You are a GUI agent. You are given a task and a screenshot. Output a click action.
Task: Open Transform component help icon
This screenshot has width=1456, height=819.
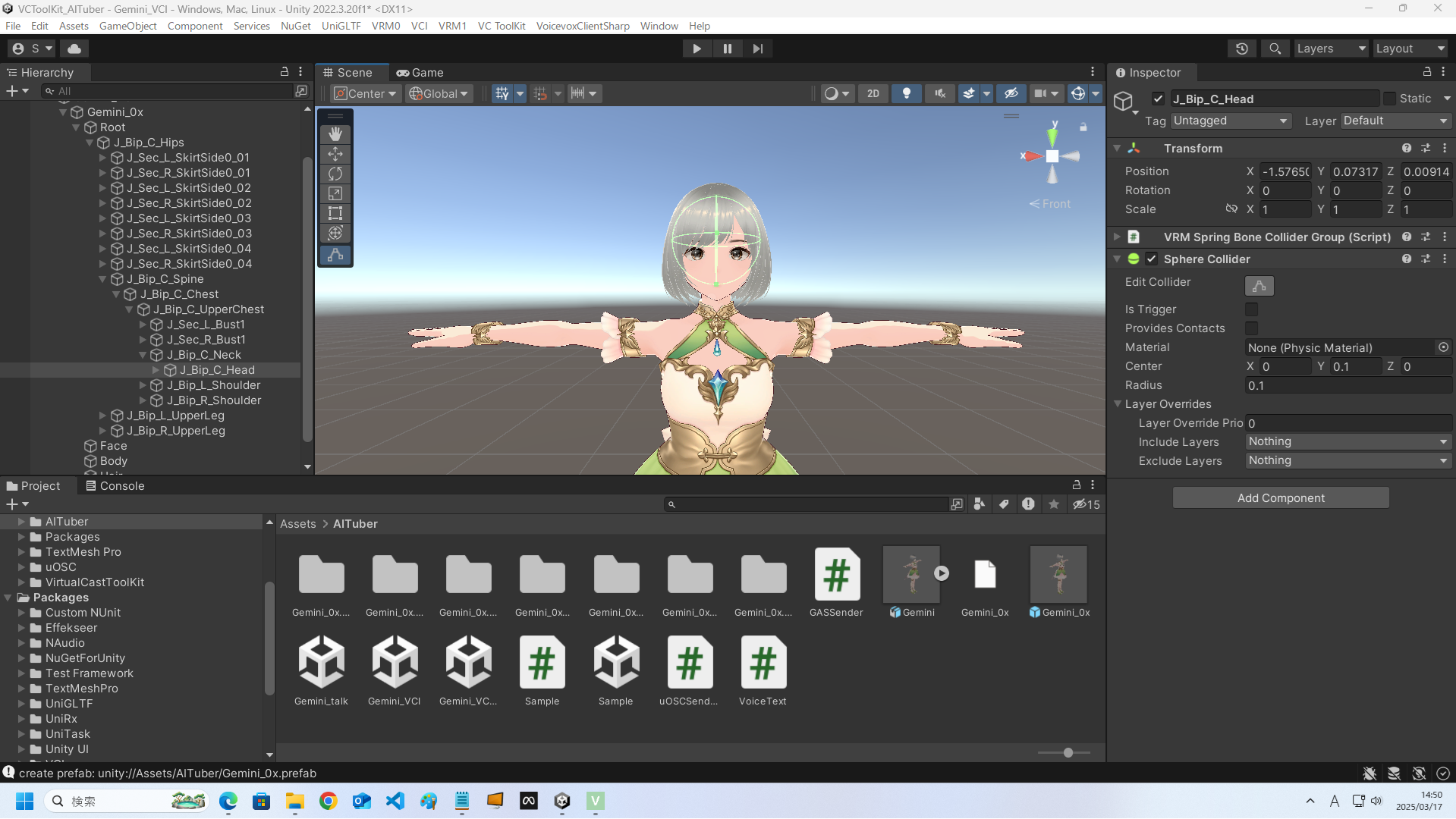[x=1407, y=149]
